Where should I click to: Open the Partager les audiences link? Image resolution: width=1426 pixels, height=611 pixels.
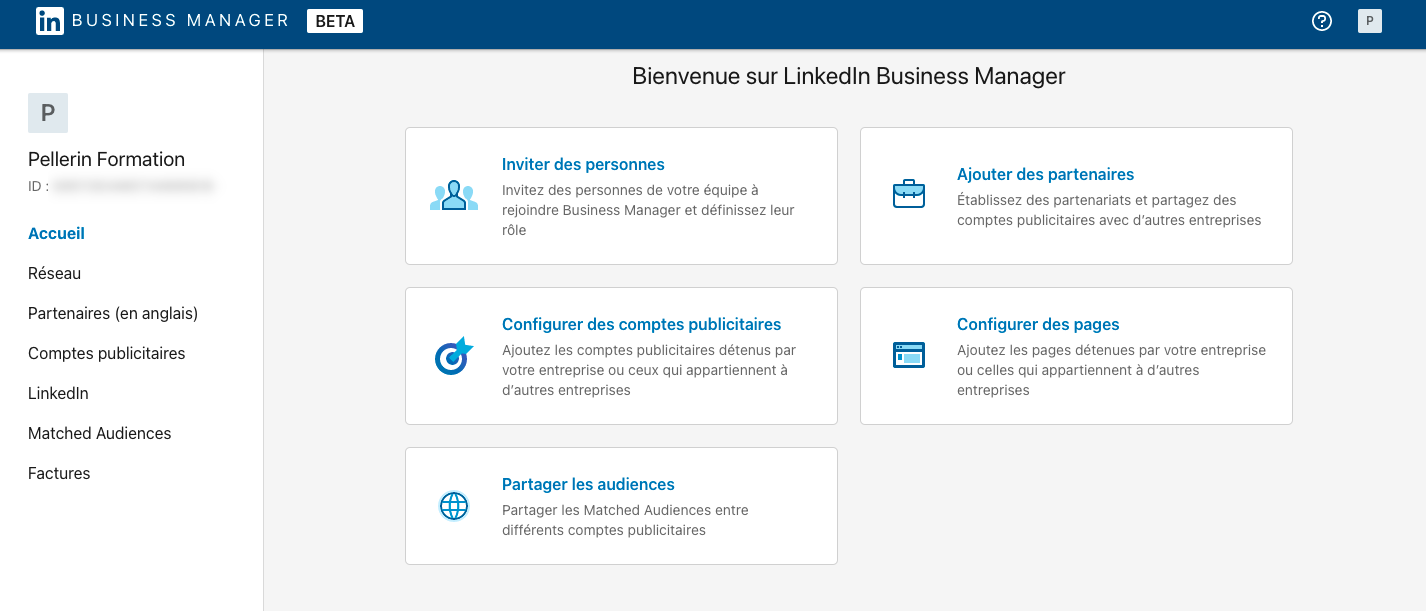[x=588, y=484]
